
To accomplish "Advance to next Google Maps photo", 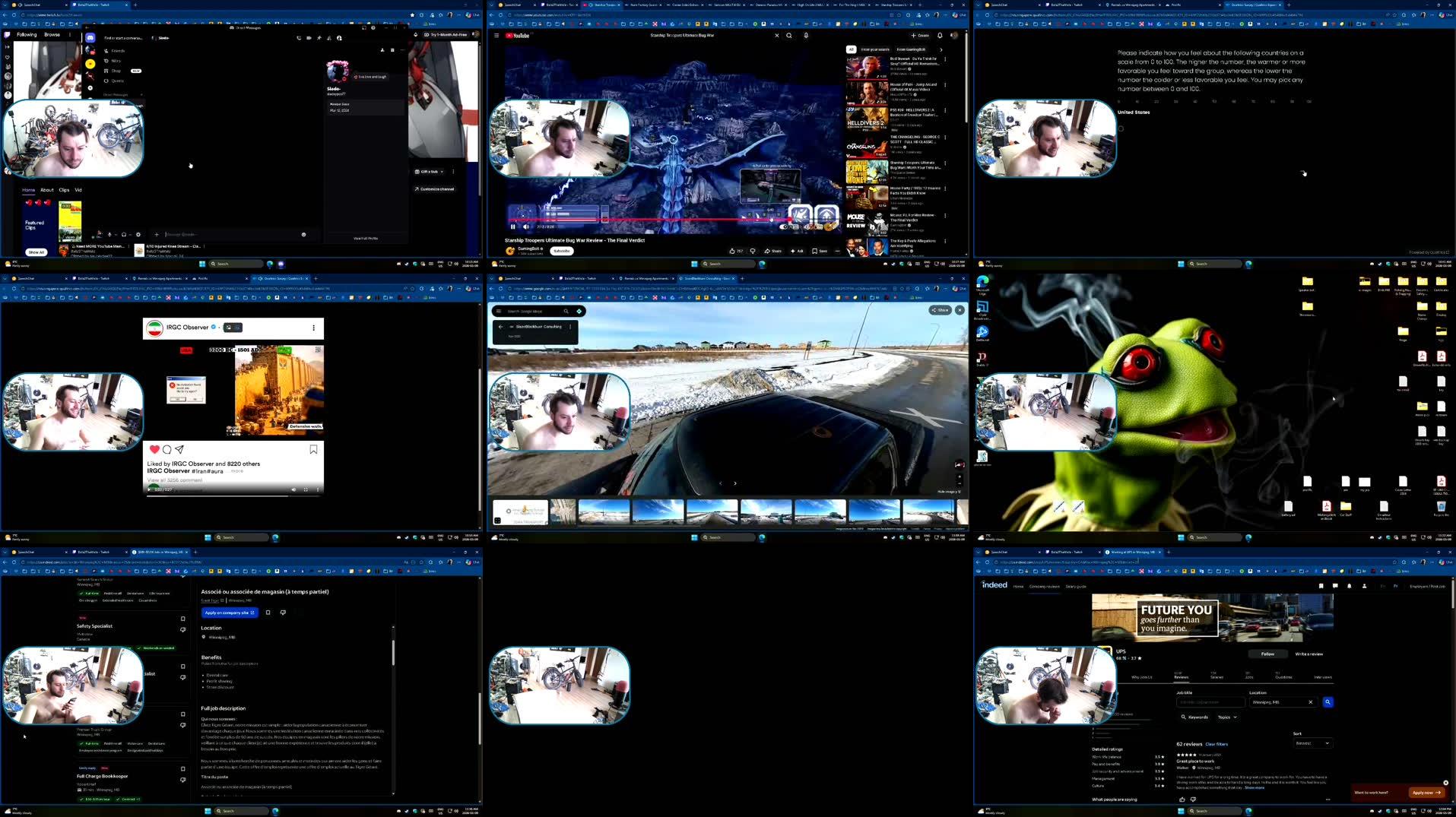I will tap(735, 483).
